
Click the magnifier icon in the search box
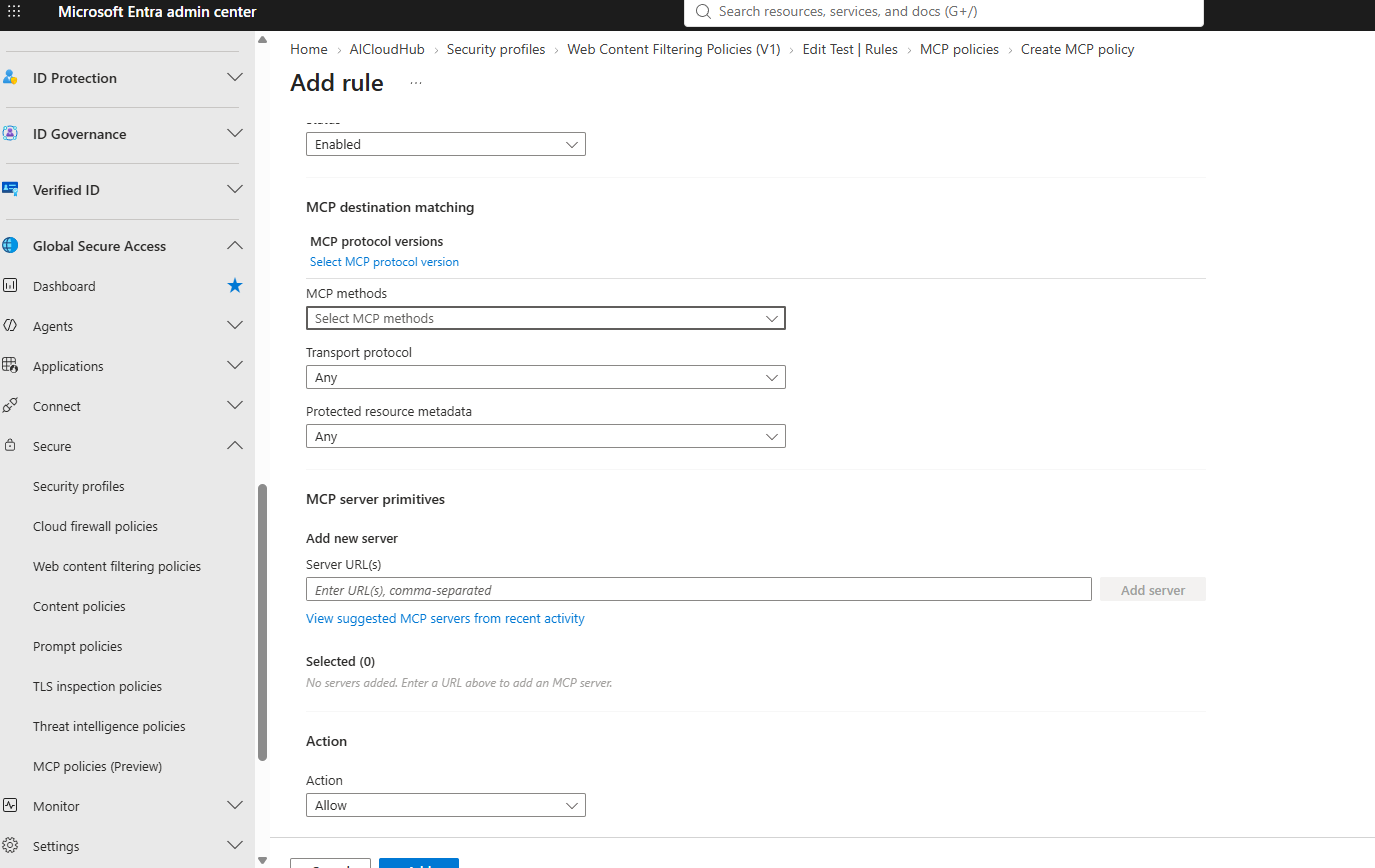(x=703, y=12)
